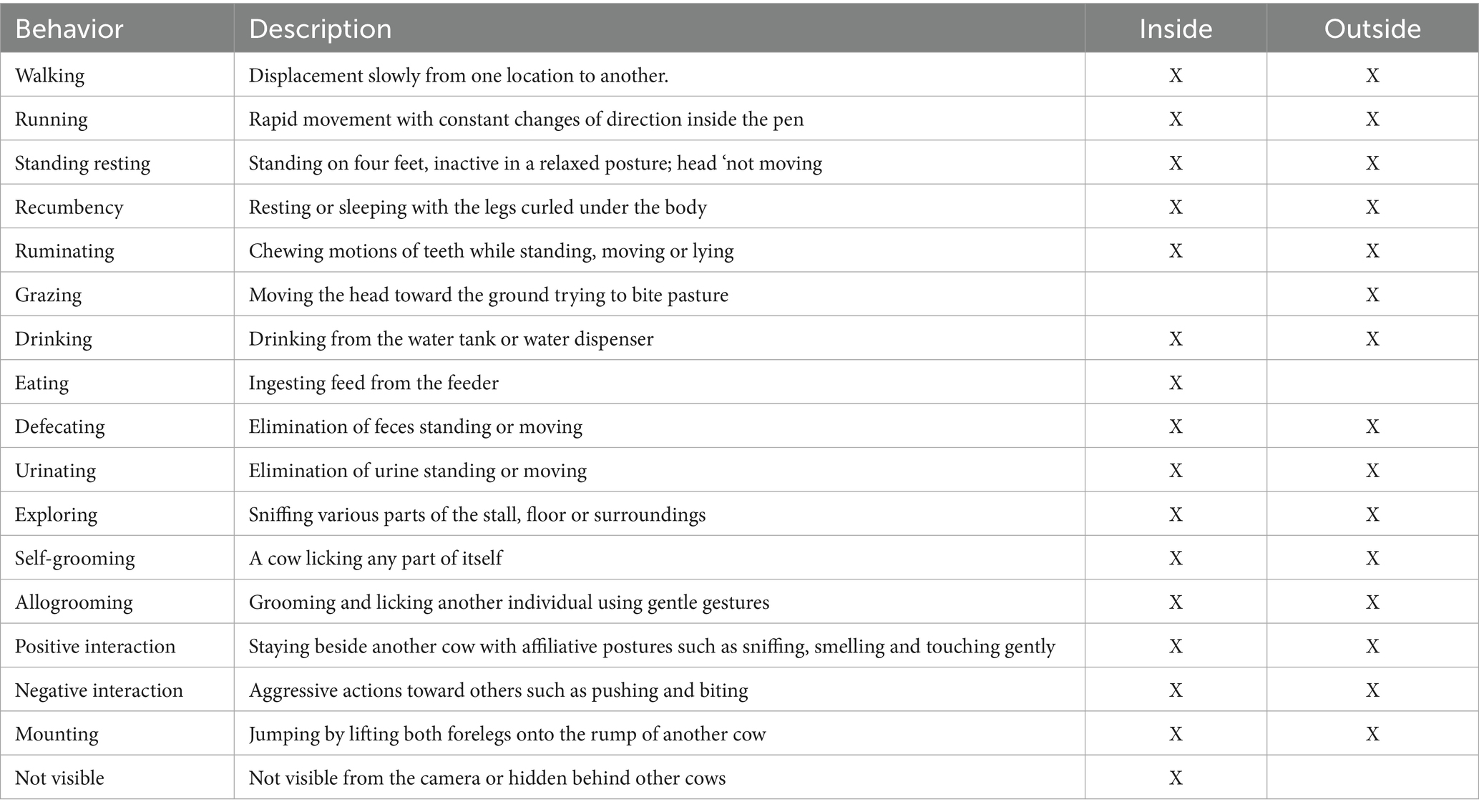The width and height of the screenshot is (1479, 812).
Task: Click the Outside X mark for Grazing
Action: click(1372, 295)
